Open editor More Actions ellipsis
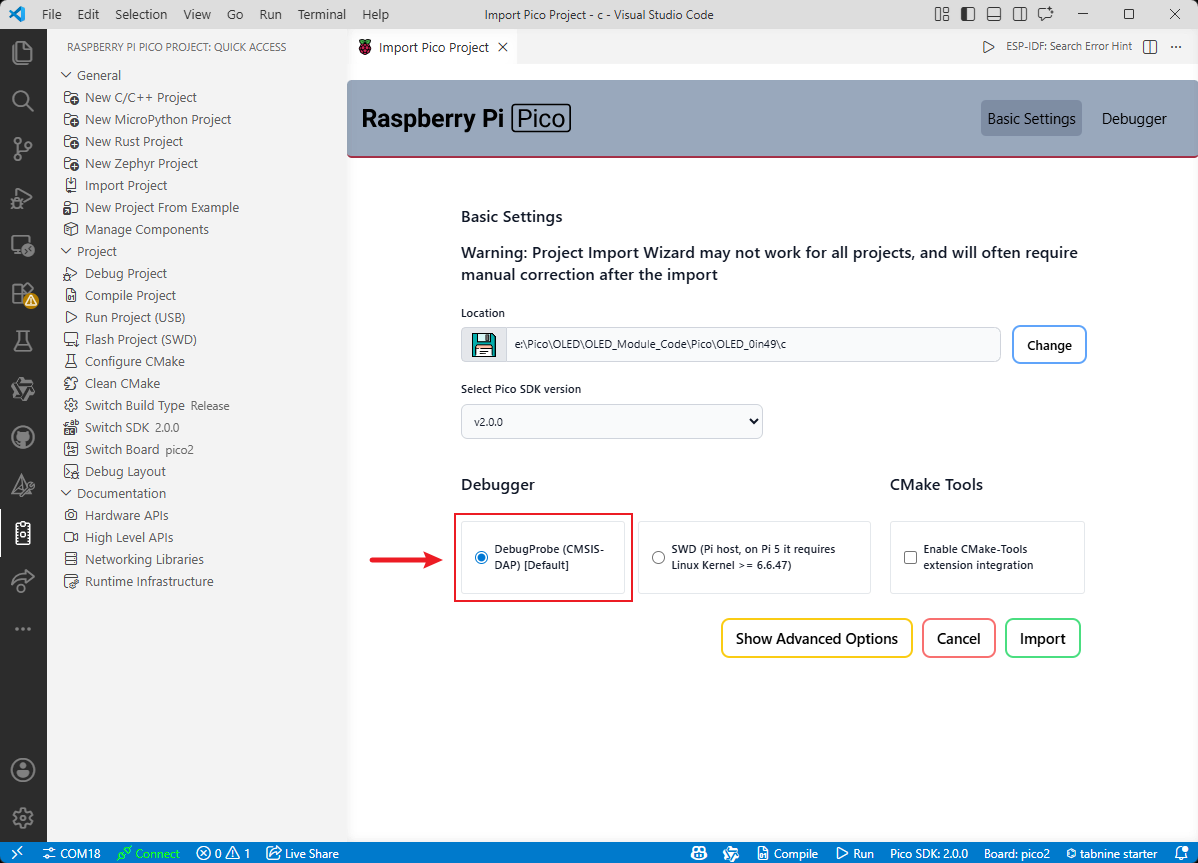Viewport: 1198px width, 863px height. (1176, 47)
